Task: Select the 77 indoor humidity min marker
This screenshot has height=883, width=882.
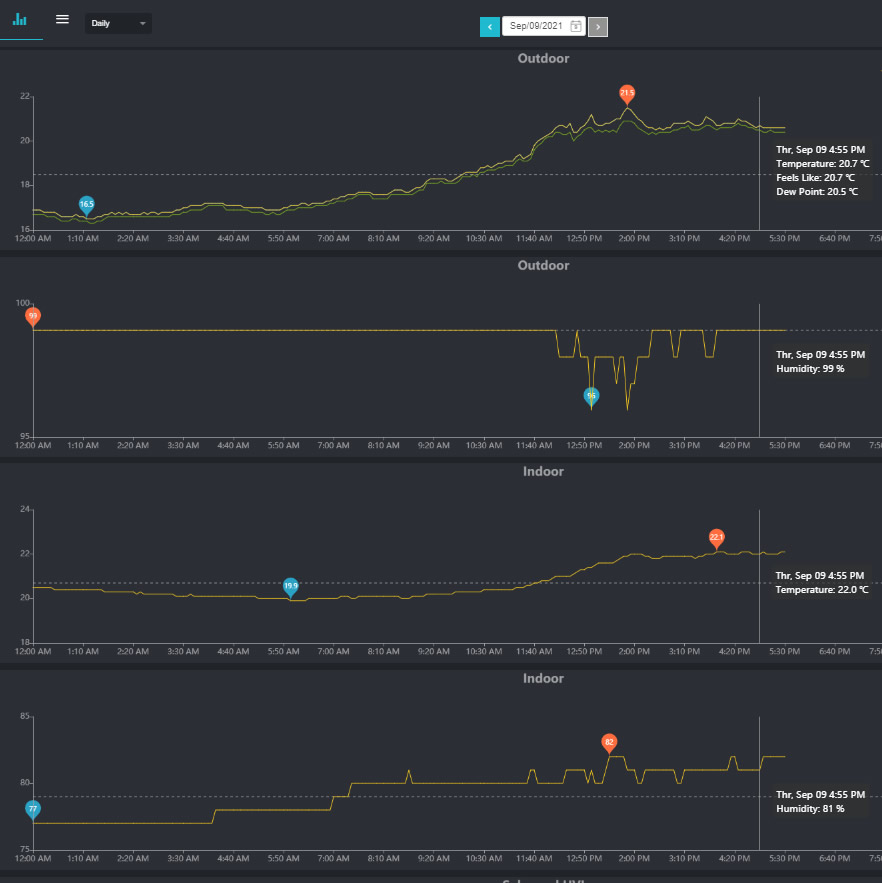Action: pyautogui.click(x=33, y=808)
